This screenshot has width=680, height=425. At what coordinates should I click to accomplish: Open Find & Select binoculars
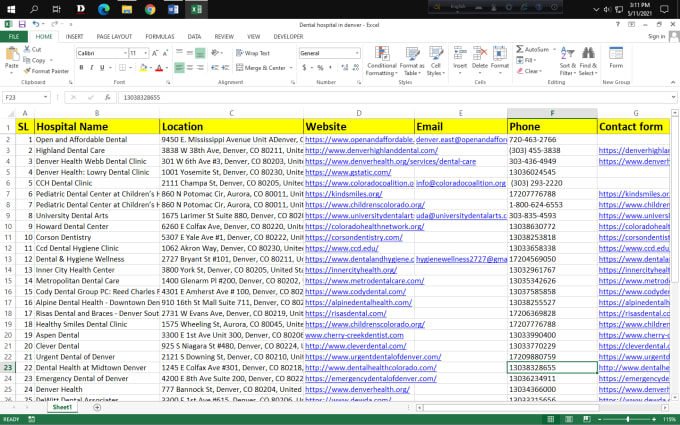(x=588, y=61)
